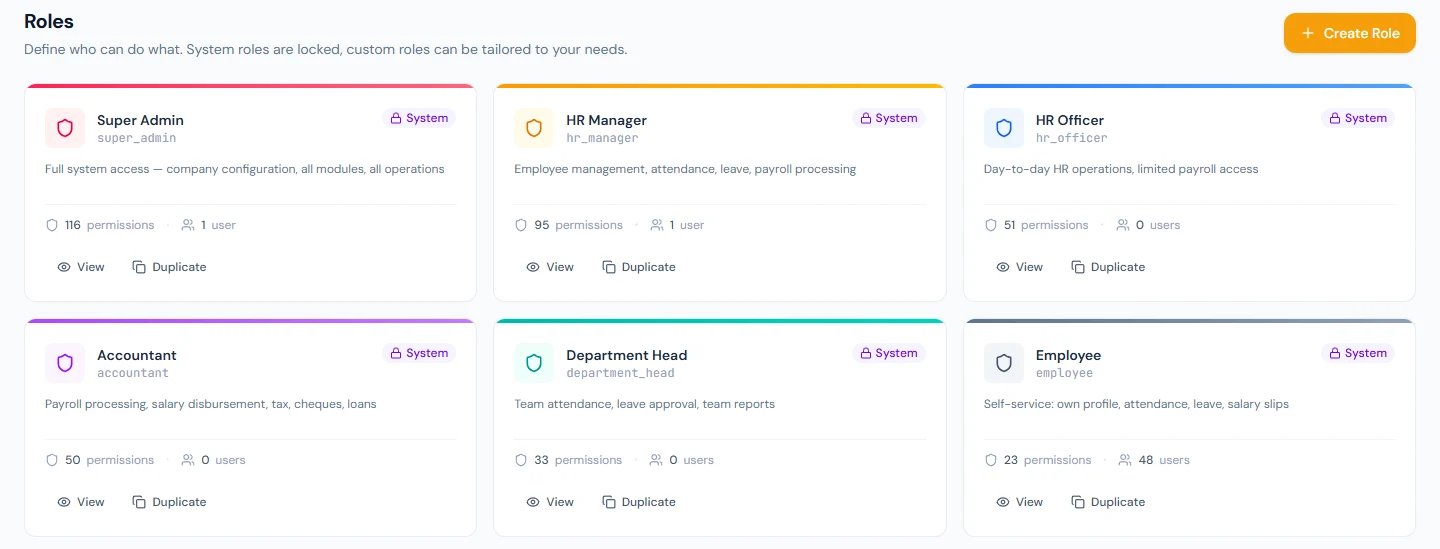Click the hr_manager role key text
This screenshot has width=1440, height=549.
(602, 138)
